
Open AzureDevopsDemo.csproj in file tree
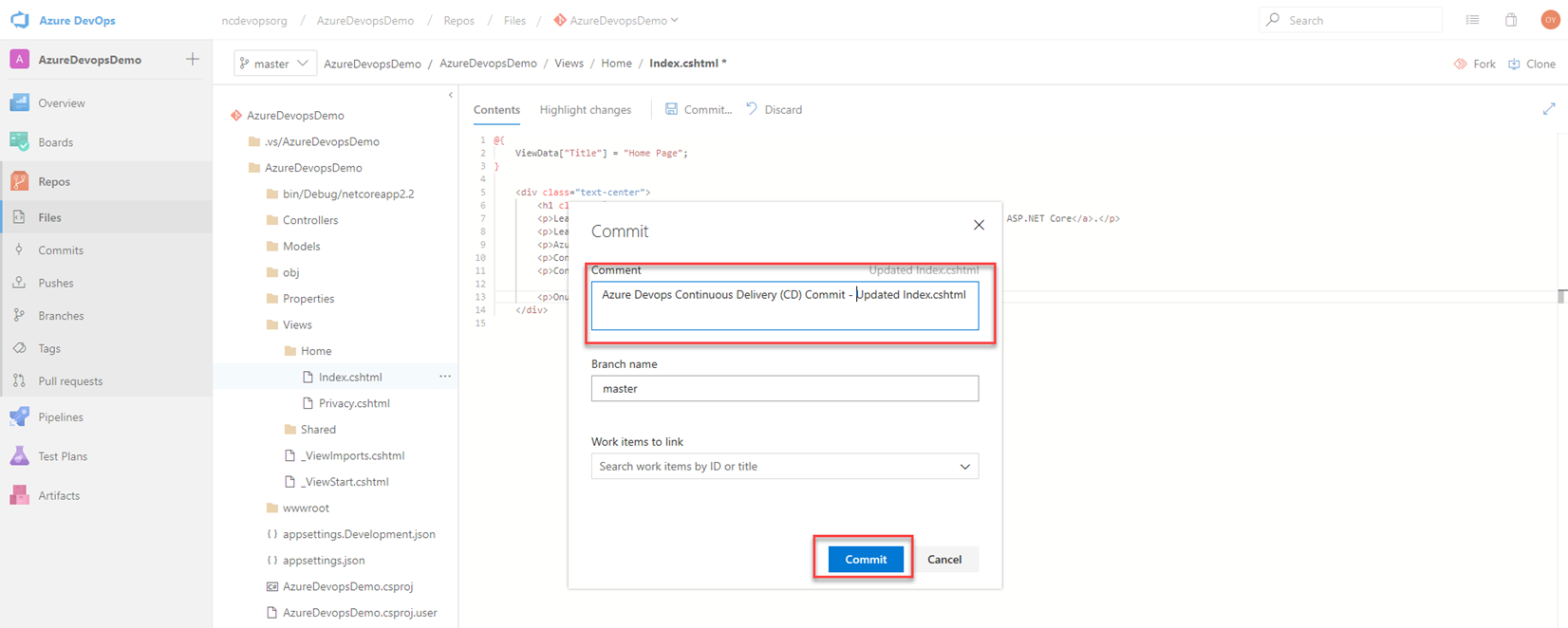tap(339, 586)
